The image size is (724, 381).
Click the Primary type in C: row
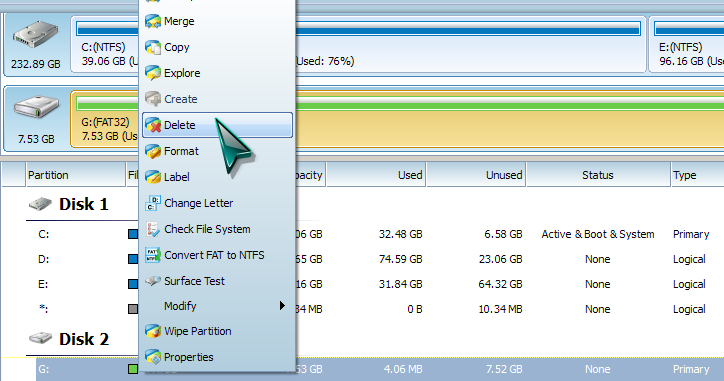[691, 234]
